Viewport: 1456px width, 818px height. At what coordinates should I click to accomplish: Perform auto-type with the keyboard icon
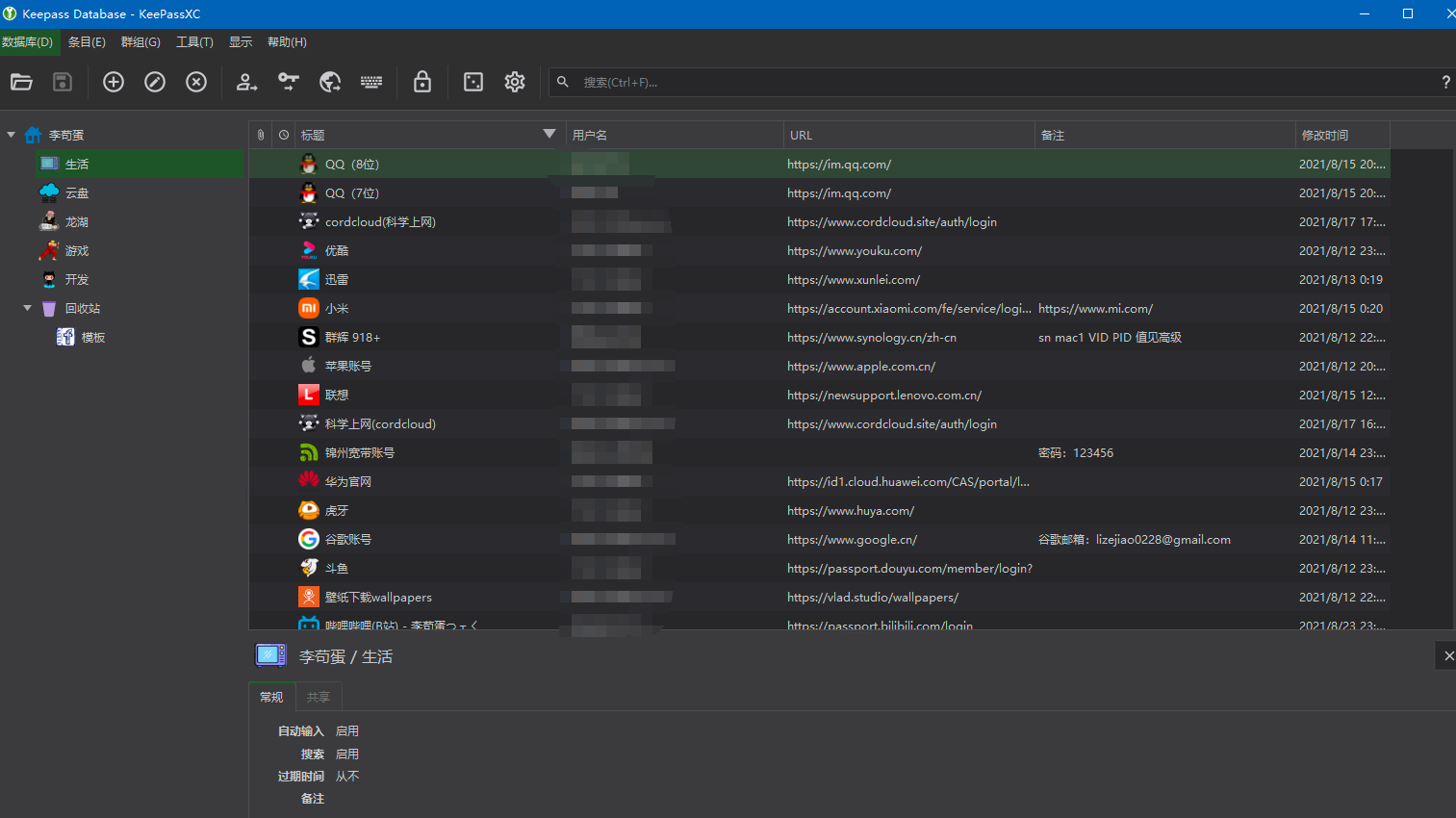(371, 82)
